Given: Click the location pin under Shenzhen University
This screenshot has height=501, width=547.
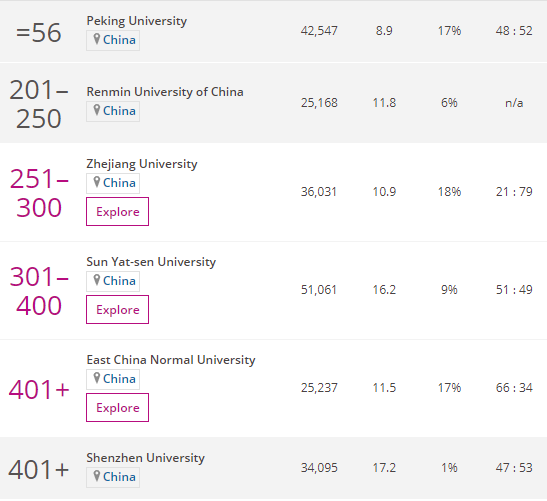Looking at the screenshot, I should pyautogui.click(x=97, y=476).
